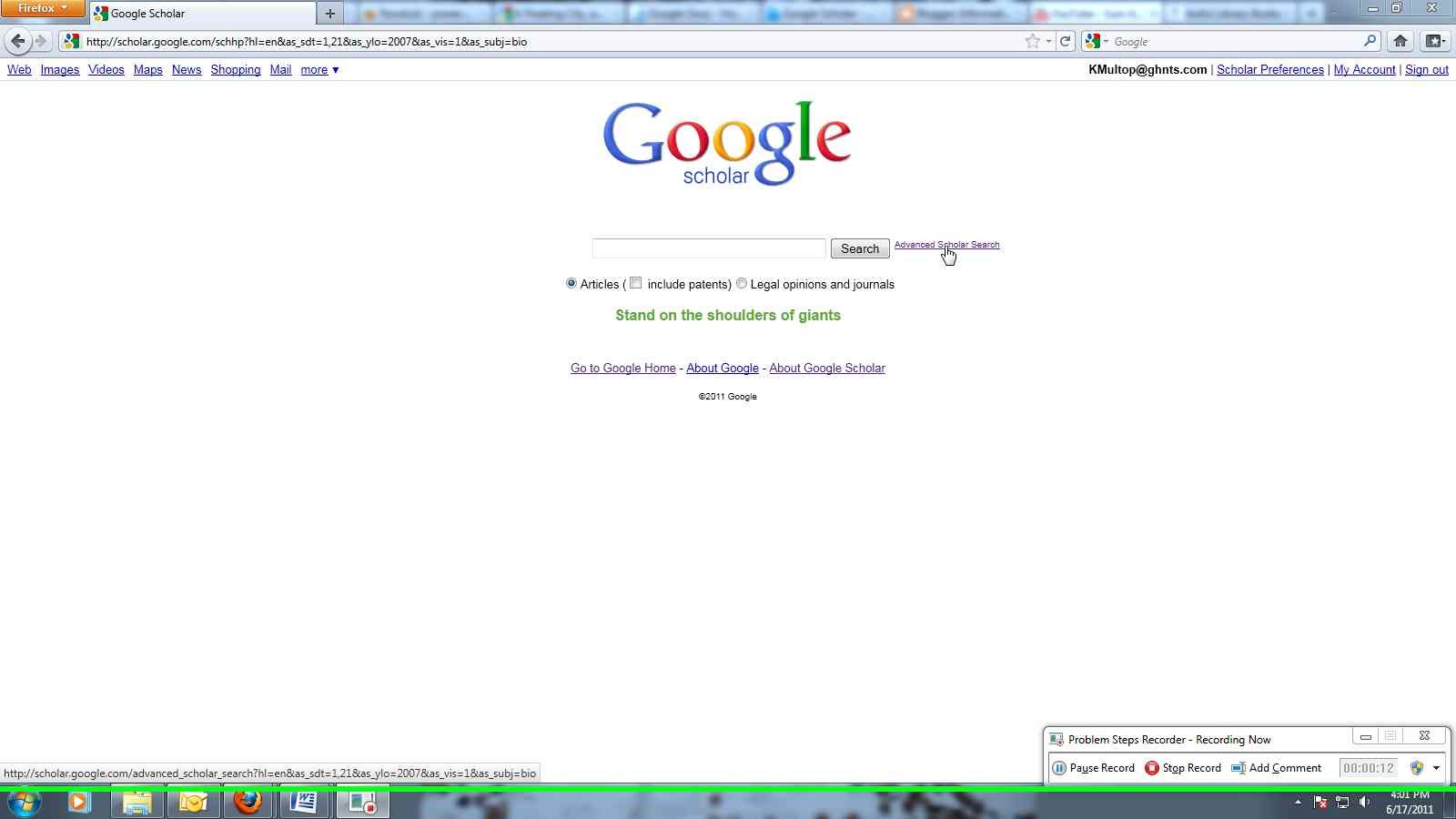Open Windows Explorer from the taskbar
The image size is (1456, 819).
(x=136, y=803)
